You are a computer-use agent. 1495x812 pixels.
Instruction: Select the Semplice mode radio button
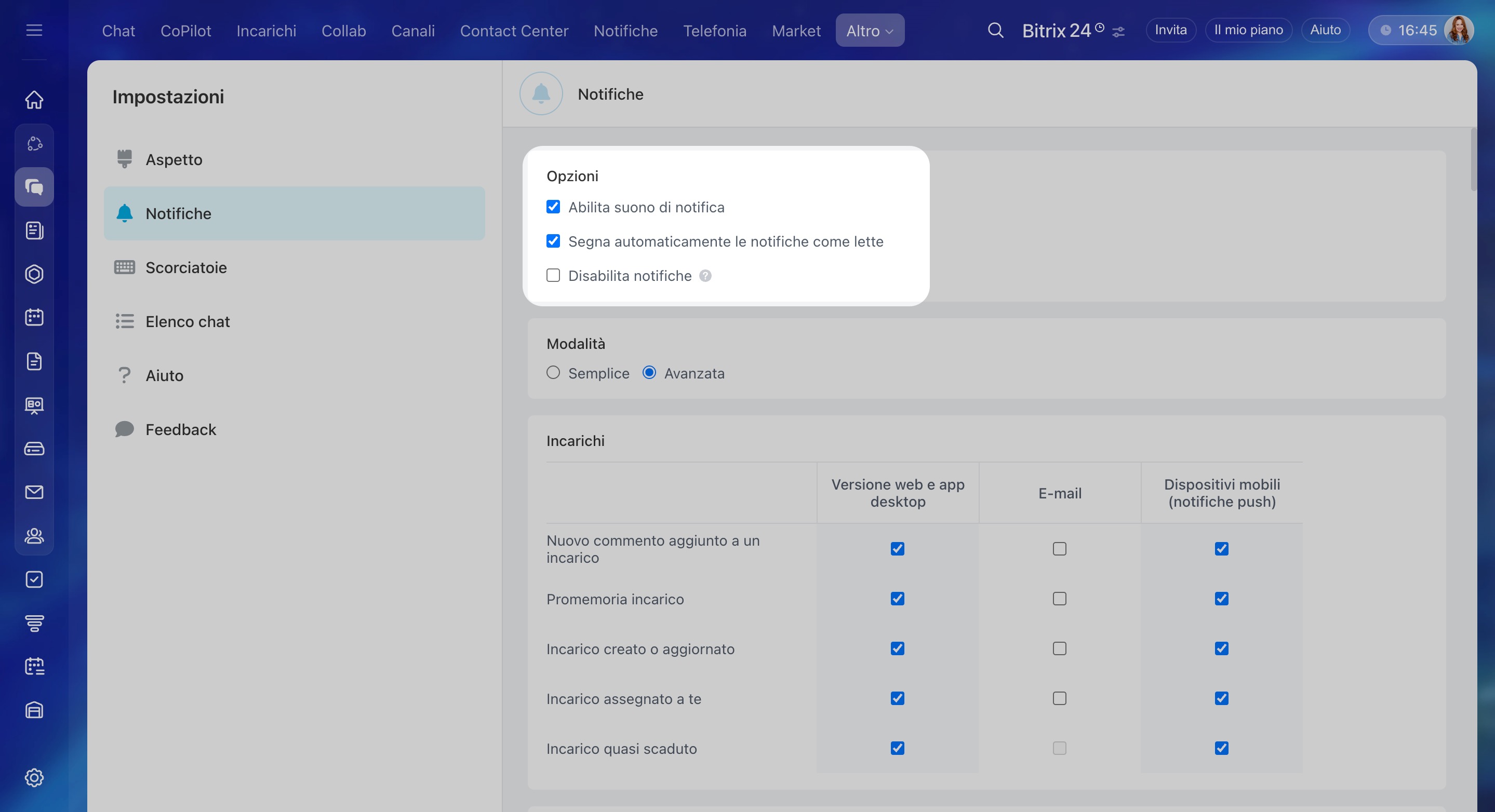coord(553,373)
